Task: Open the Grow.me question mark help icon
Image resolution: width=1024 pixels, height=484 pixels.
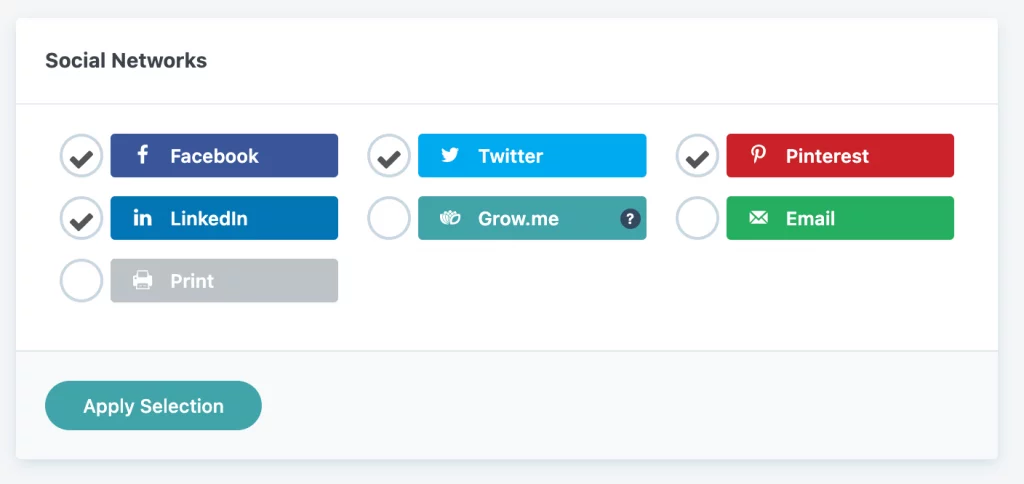Action: (630, 218)
